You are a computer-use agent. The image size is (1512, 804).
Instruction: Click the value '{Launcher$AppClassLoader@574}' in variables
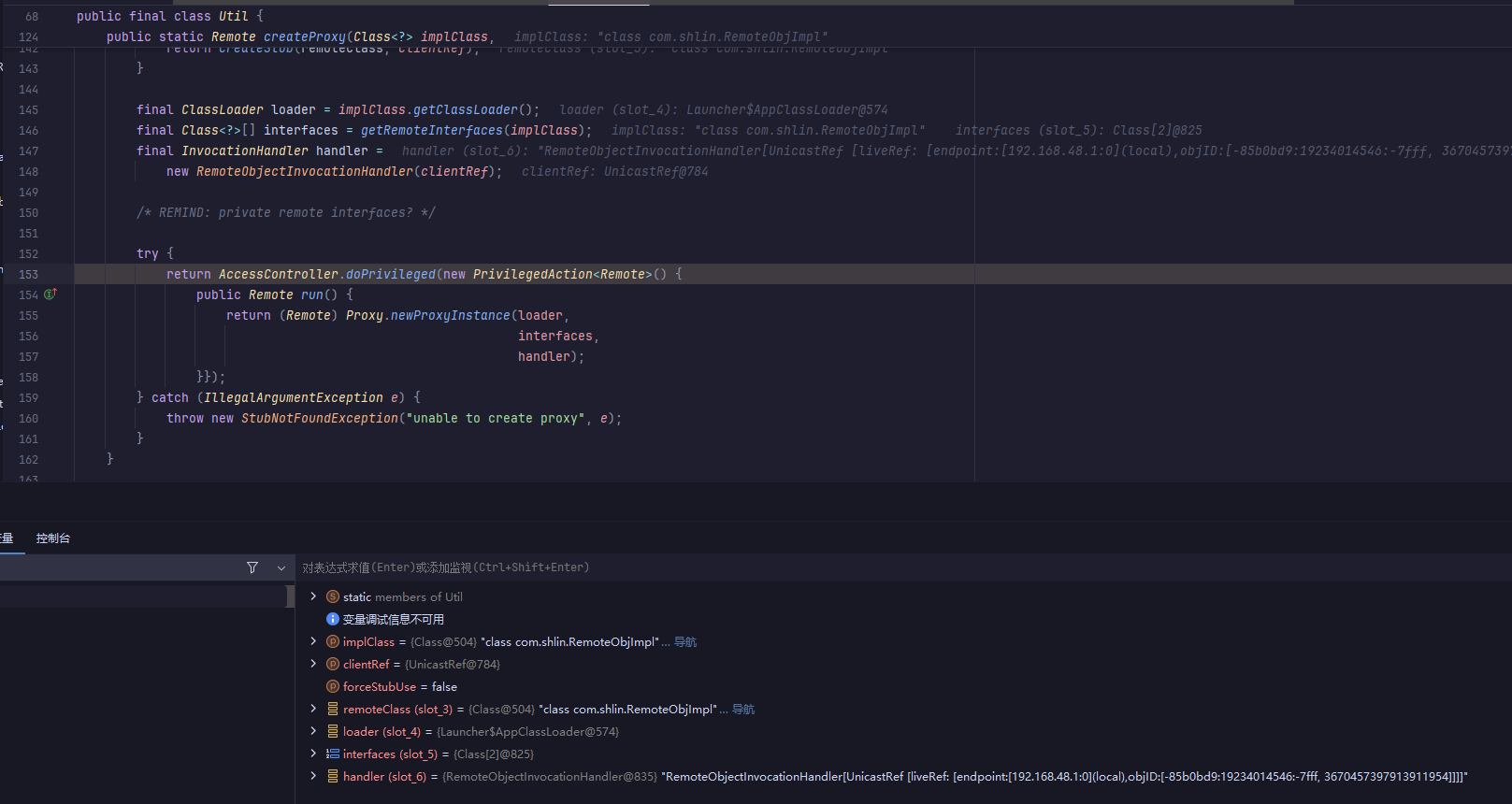pyautogui.click(x=528, y=732)
